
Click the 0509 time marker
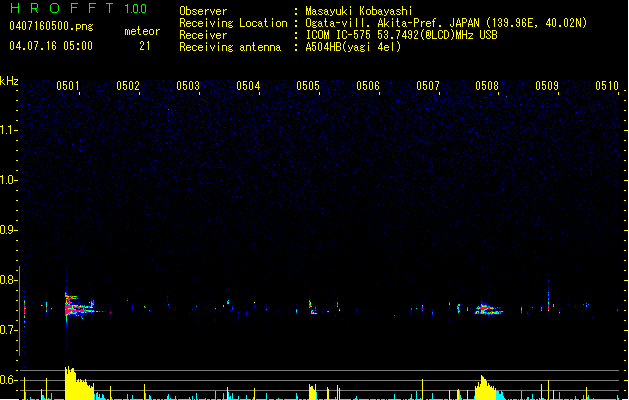547,85
